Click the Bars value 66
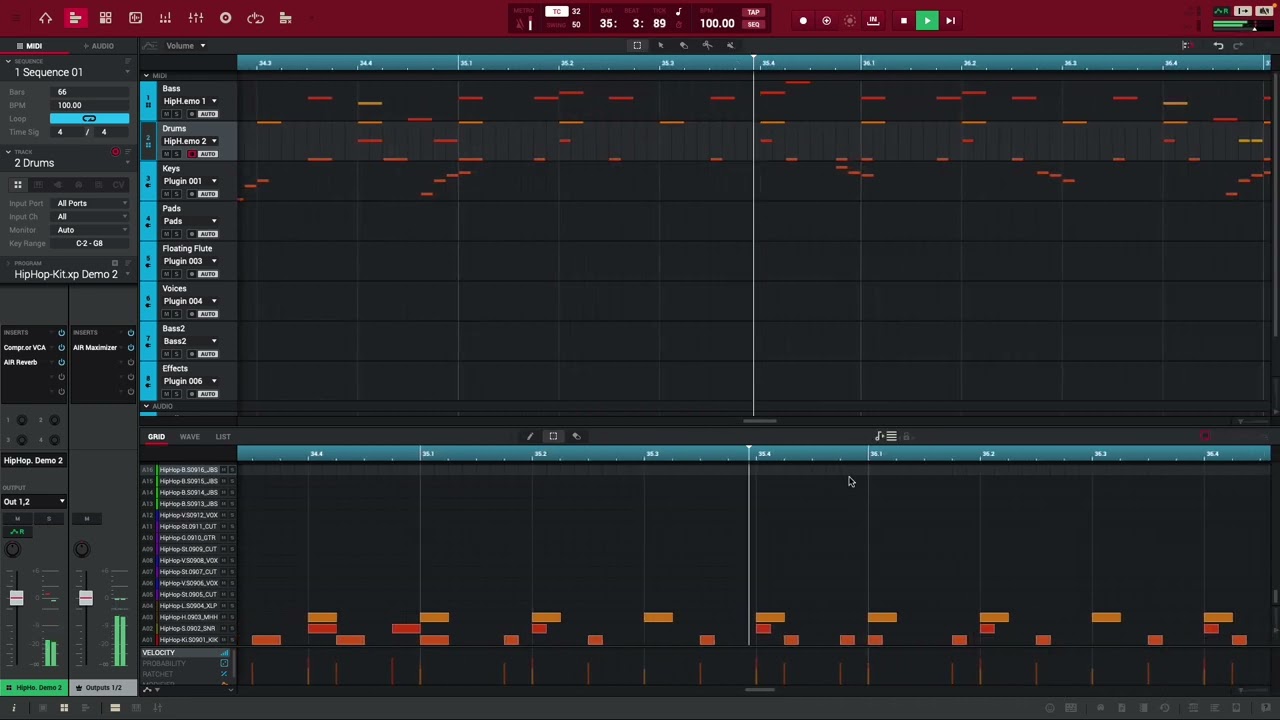The height and width of the screenshot is (720, 1280). 88,92
